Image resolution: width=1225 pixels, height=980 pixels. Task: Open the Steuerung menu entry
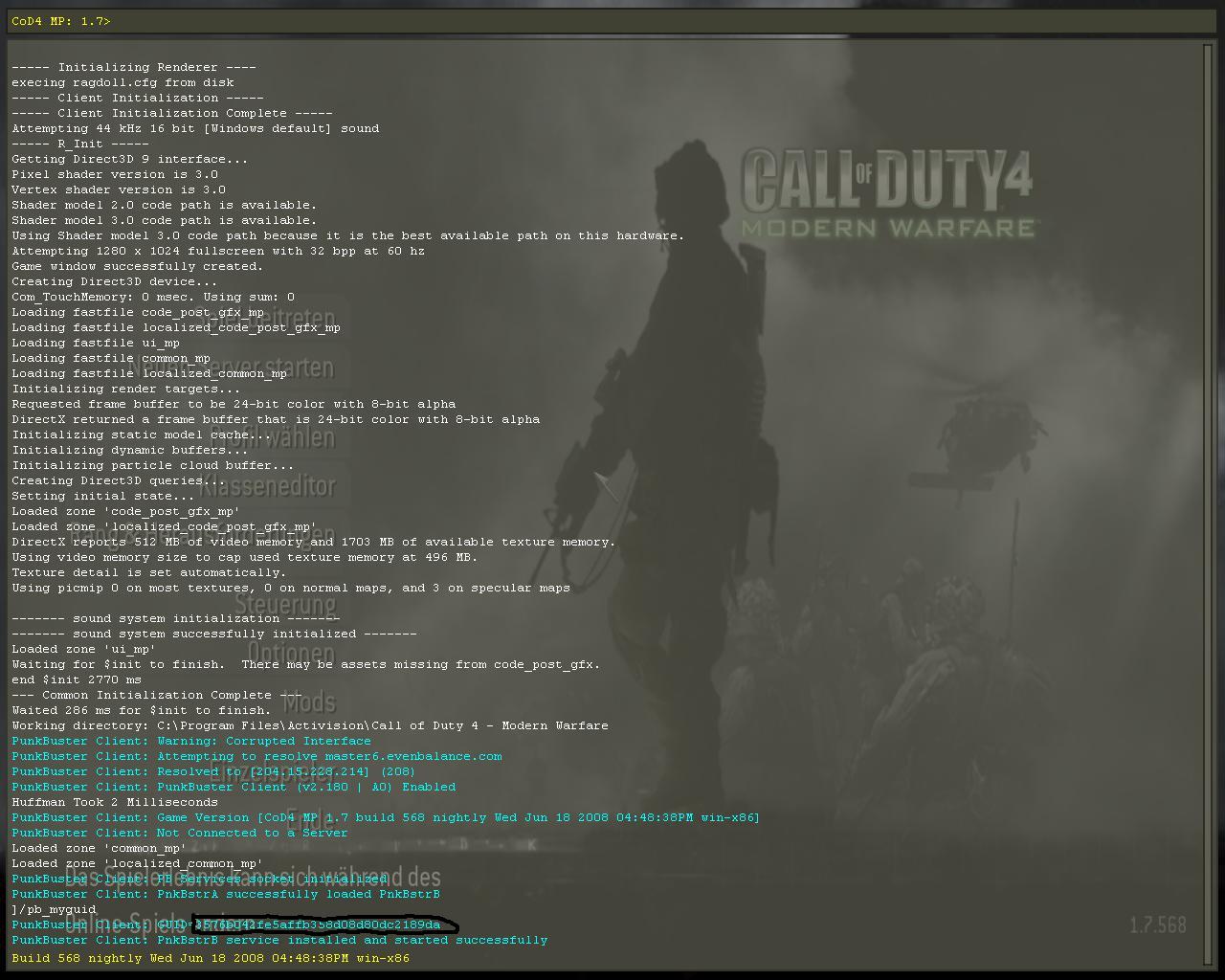pyautogui.click(x=285, y=604)
